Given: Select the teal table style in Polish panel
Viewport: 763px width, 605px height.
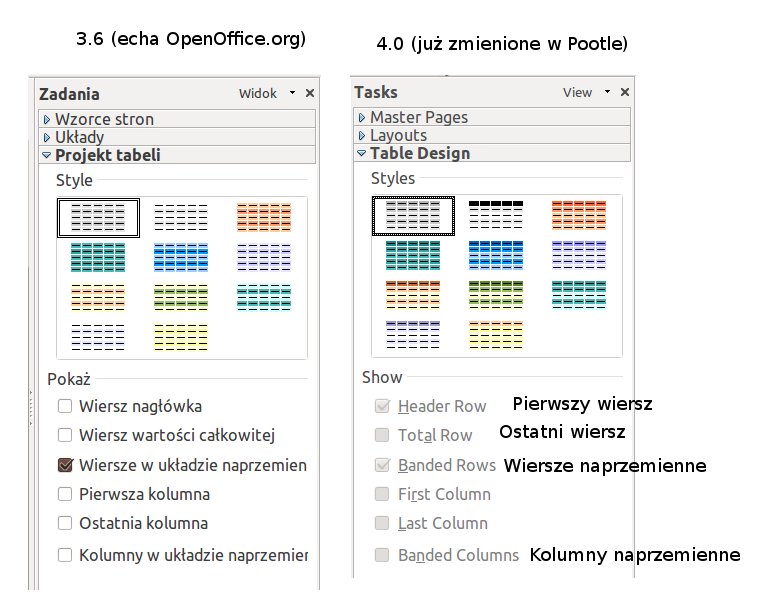Looking at the screenshot, I should [98, 257].
